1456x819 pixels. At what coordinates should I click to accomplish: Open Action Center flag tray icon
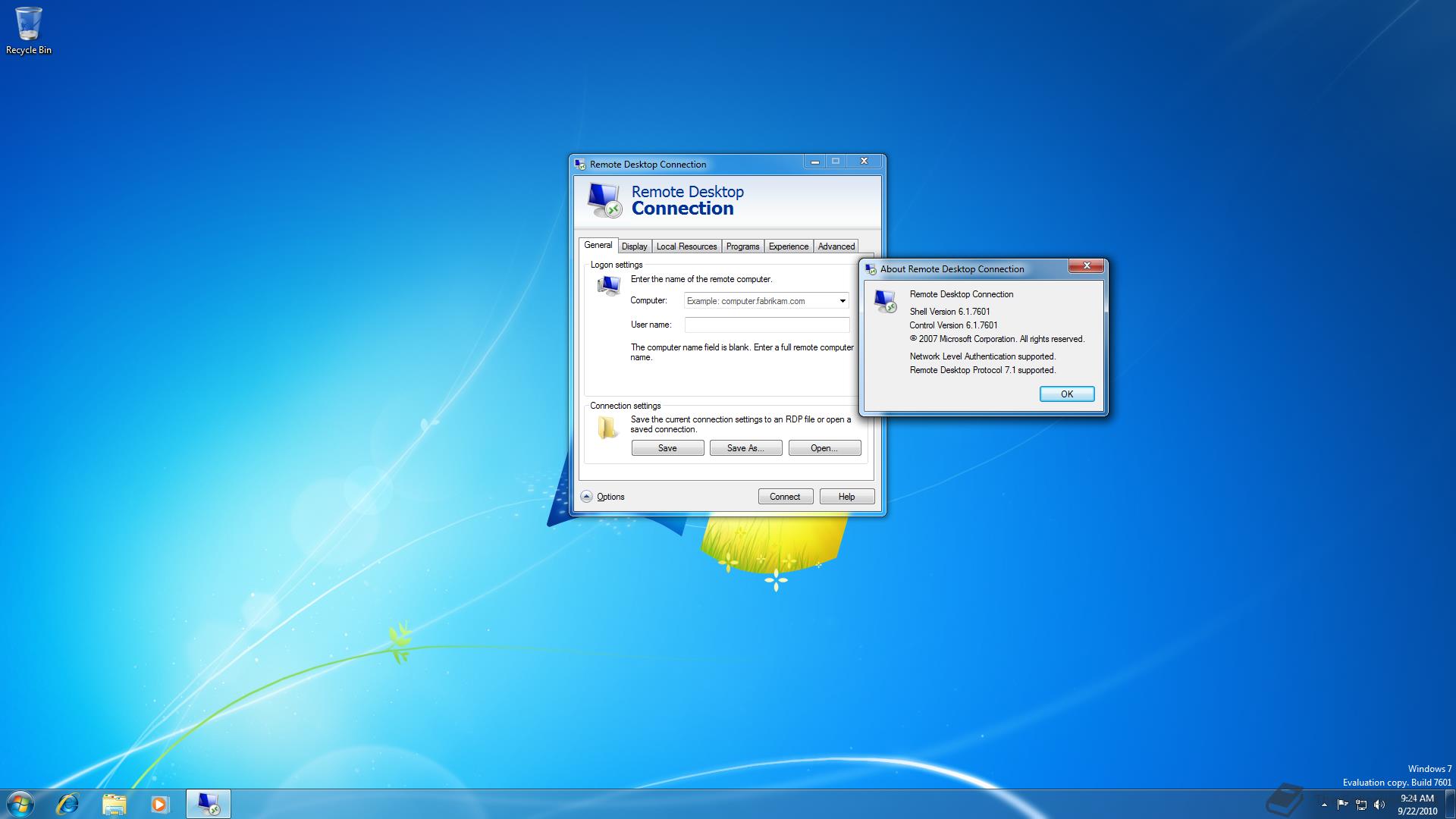[1342, 805]
